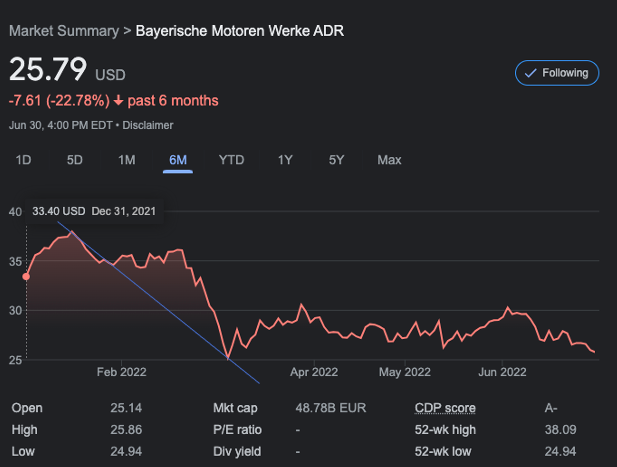The height and width of the screenshot is (467, 617).
Task: Click the 'past 6 months' text
Action: coord(173,101)
